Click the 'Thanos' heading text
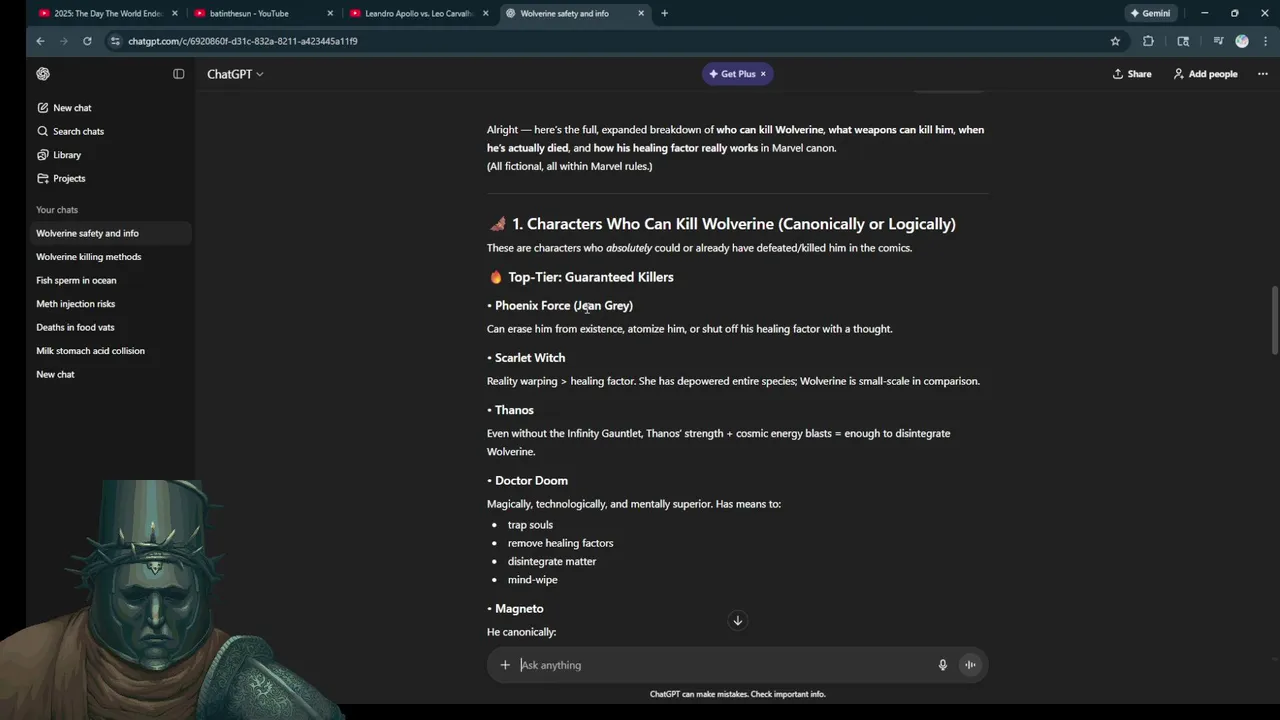The width and height of the screenshot is (1280, 720). (x=514, y=410)
